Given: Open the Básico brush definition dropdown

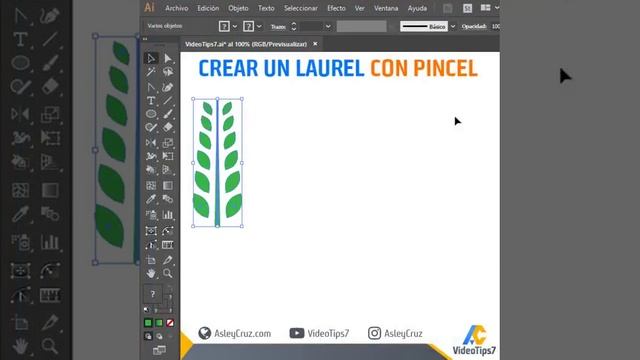Looking at the screenshot, I should pos(453,27).
